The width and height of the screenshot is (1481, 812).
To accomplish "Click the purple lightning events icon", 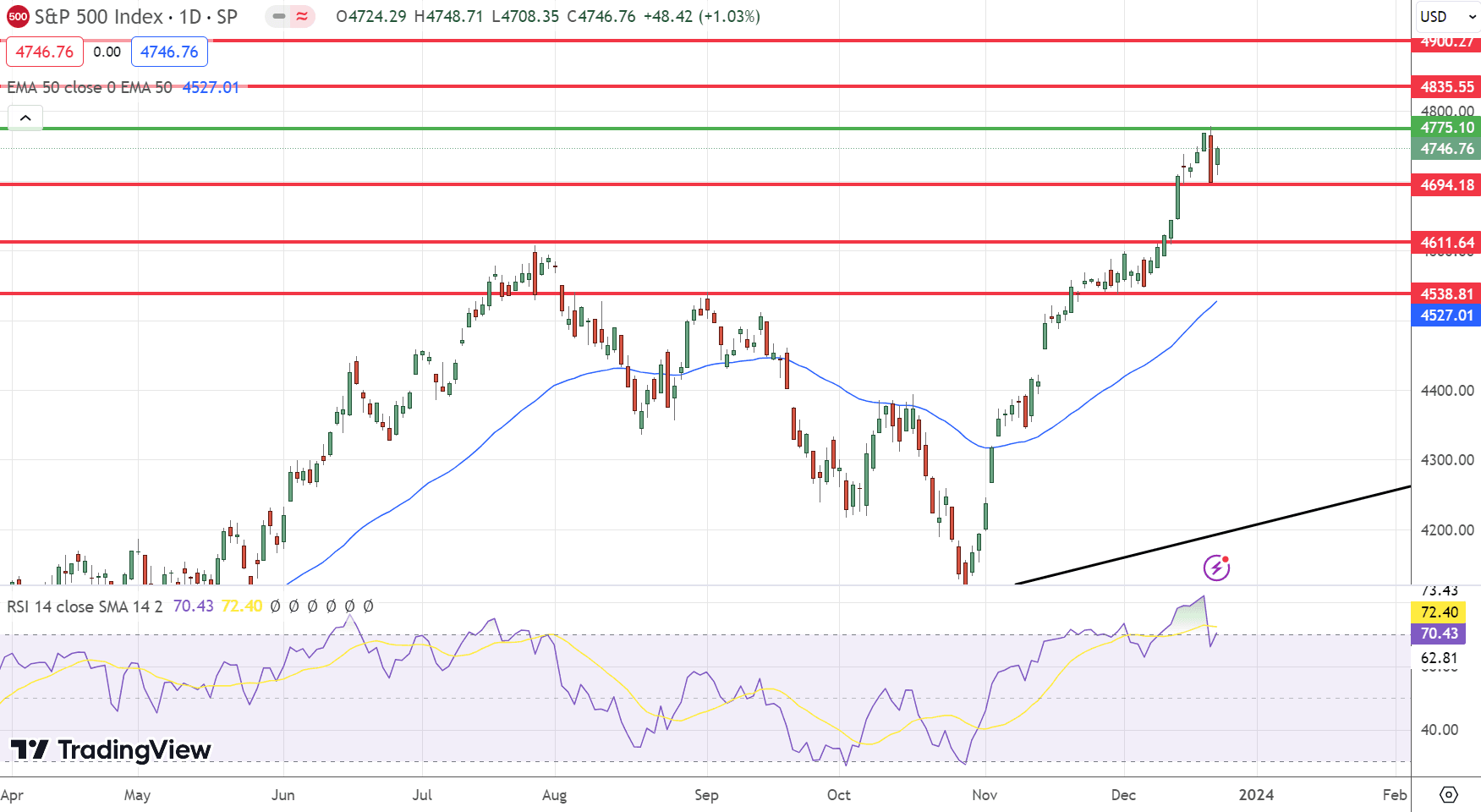I will pyautogui.click(x=1216, y=568).
